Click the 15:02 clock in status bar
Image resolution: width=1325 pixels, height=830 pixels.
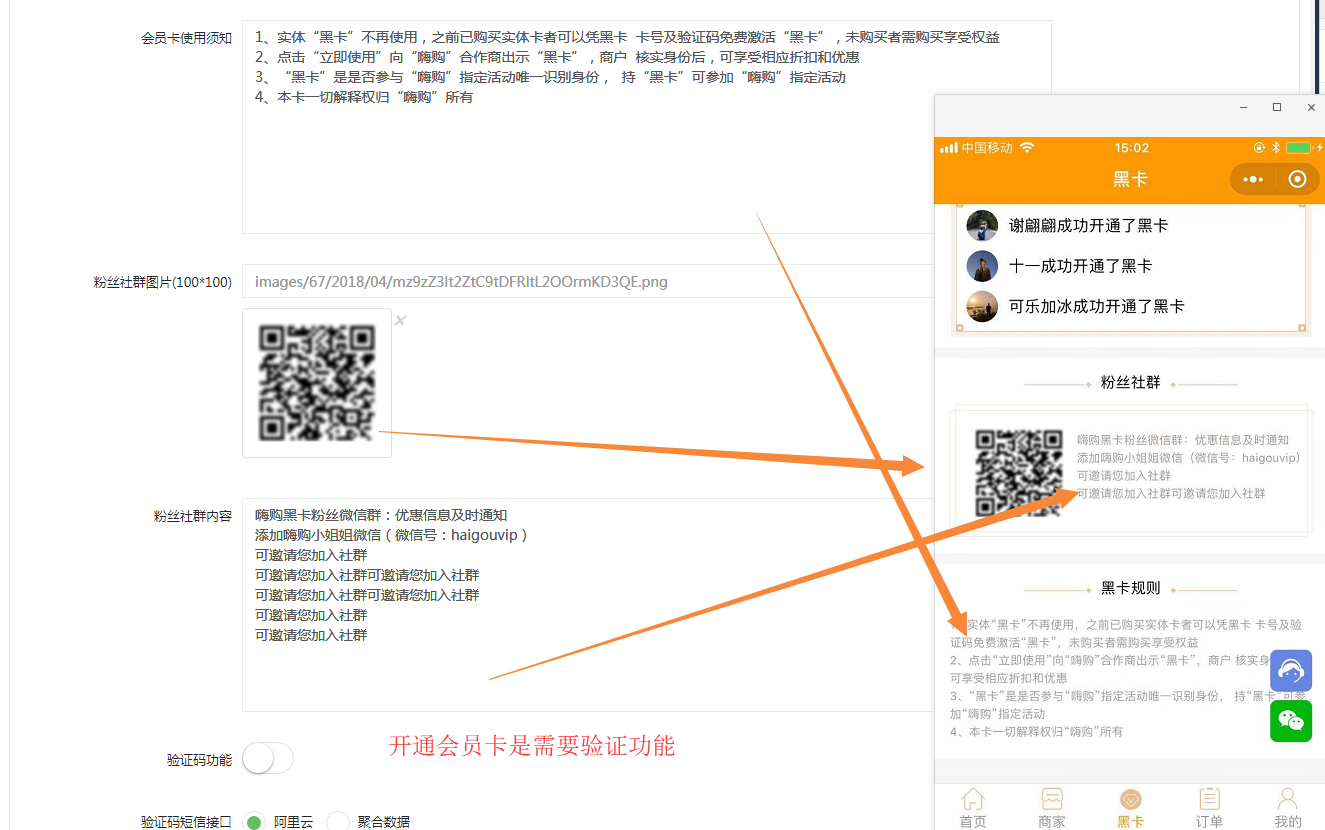click(1132, 148)
